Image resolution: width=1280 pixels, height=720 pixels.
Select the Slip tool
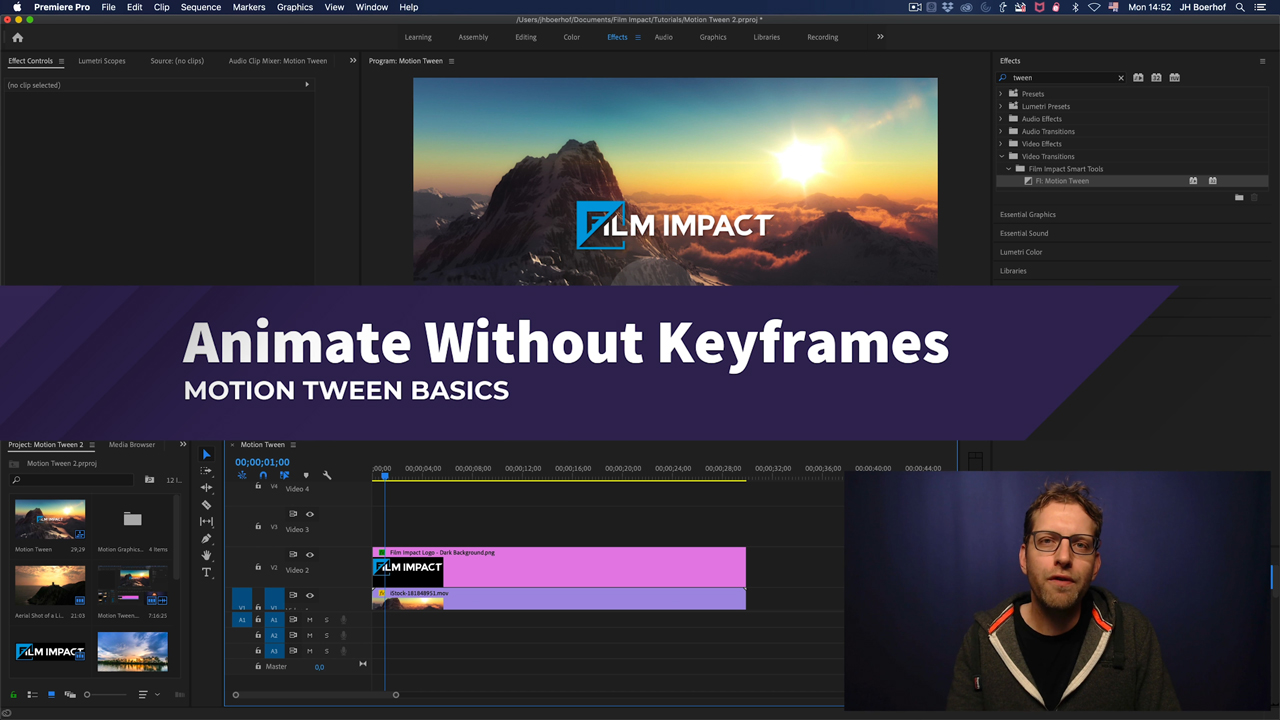206,521
